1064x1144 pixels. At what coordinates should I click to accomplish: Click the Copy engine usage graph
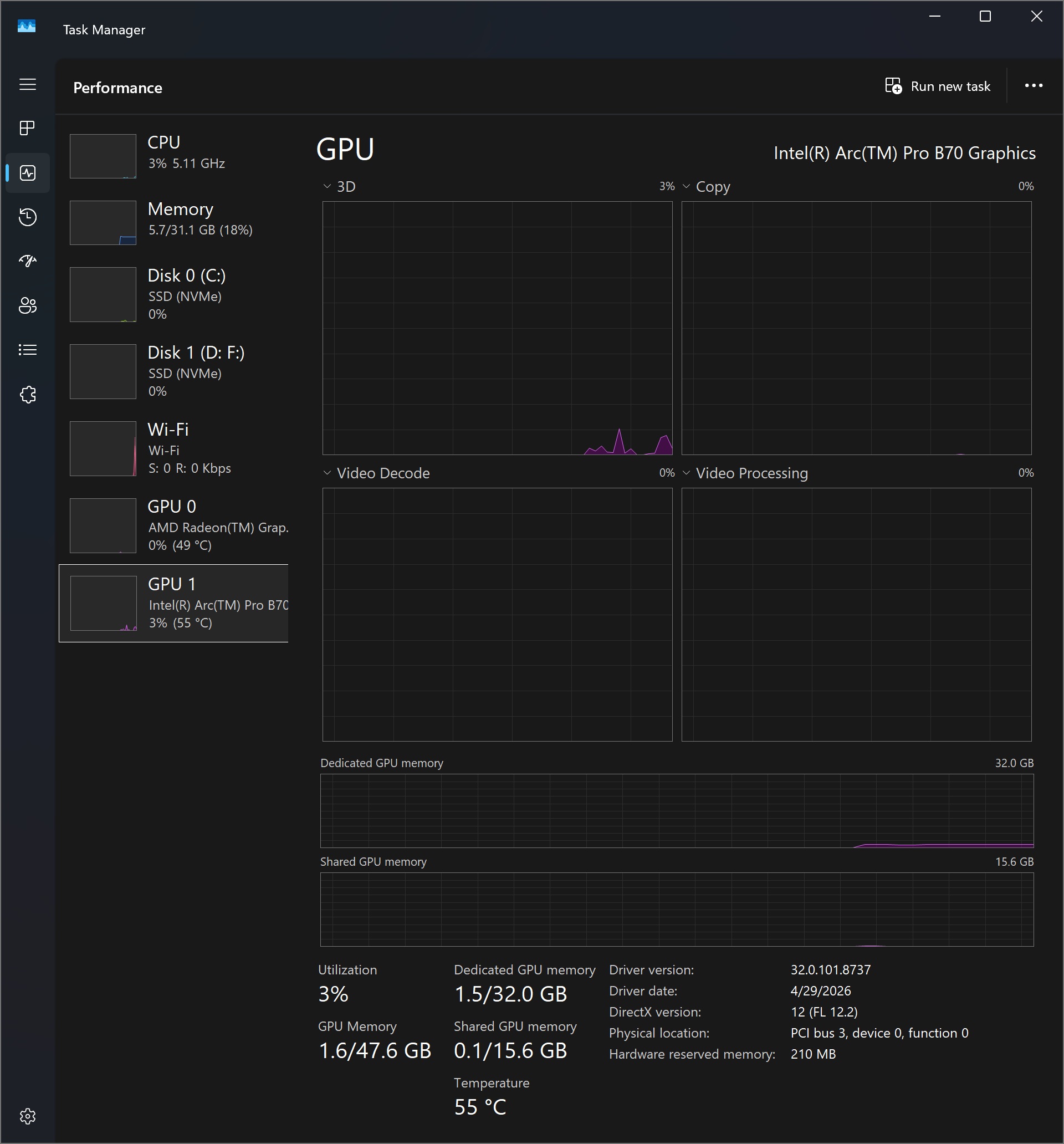[x=856, y=328]
